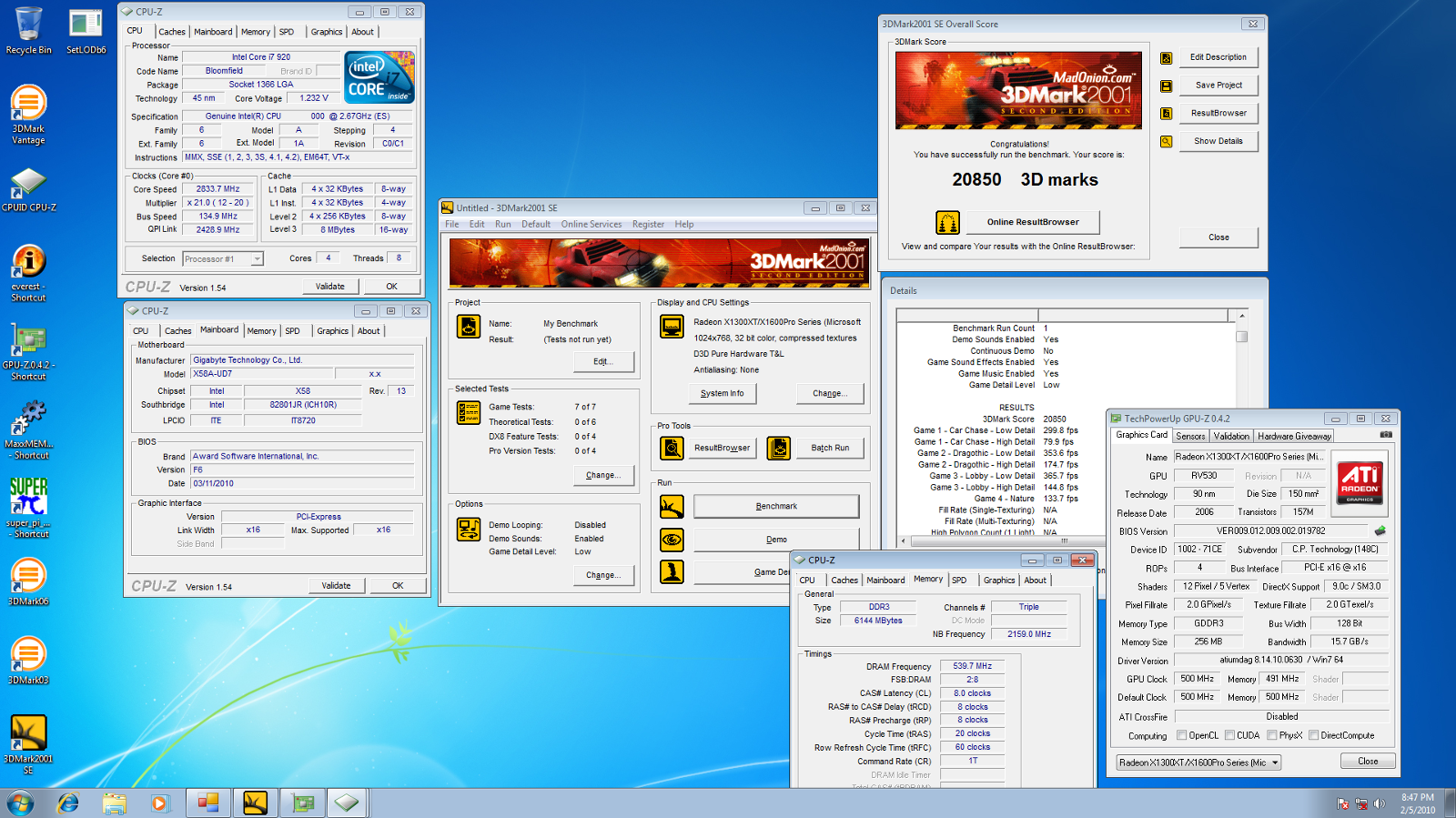Click Change... under Selected Tests
The height and width of the screenshot is (818, 1456).
click(x=603, y=475)
